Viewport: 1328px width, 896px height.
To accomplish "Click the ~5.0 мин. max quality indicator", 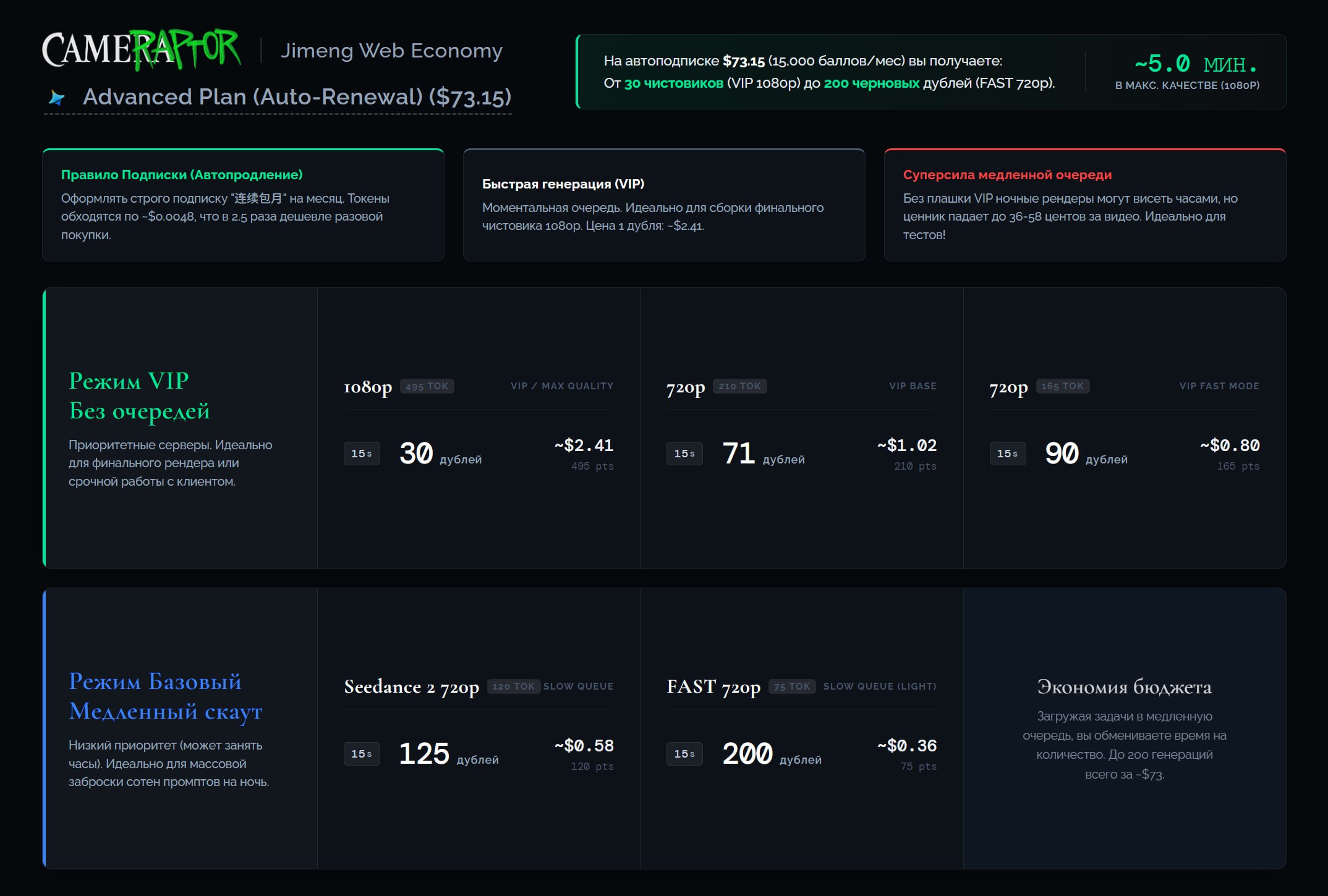I will coord(1187,72).
